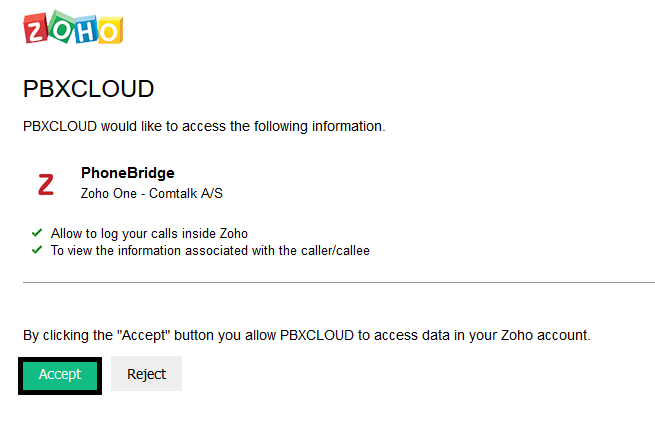Click the 'would like to access' description line

204,127
